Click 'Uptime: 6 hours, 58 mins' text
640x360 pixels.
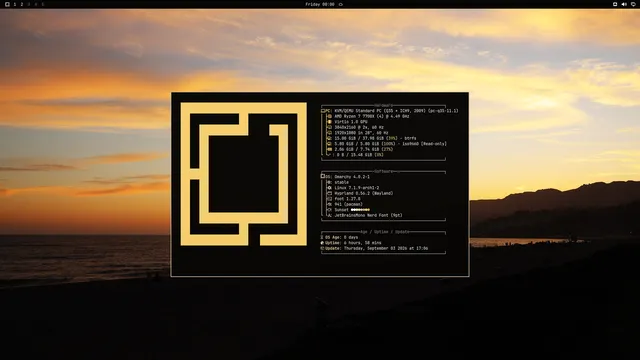(x=353, y=243)
